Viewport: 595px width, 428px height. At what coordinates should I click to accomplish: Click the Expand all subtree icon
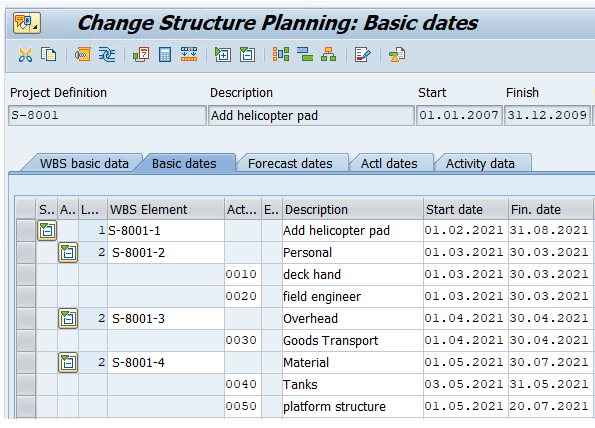223,55
